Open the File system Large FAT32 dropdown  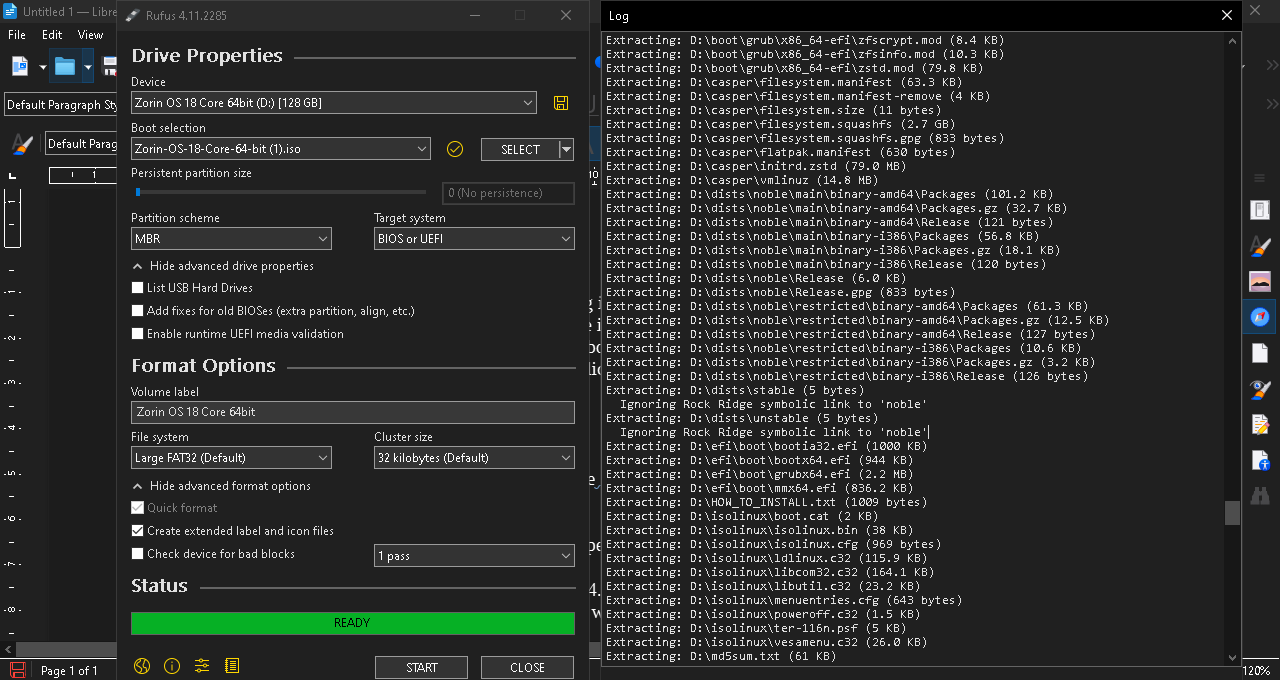[x=231, y=458]
